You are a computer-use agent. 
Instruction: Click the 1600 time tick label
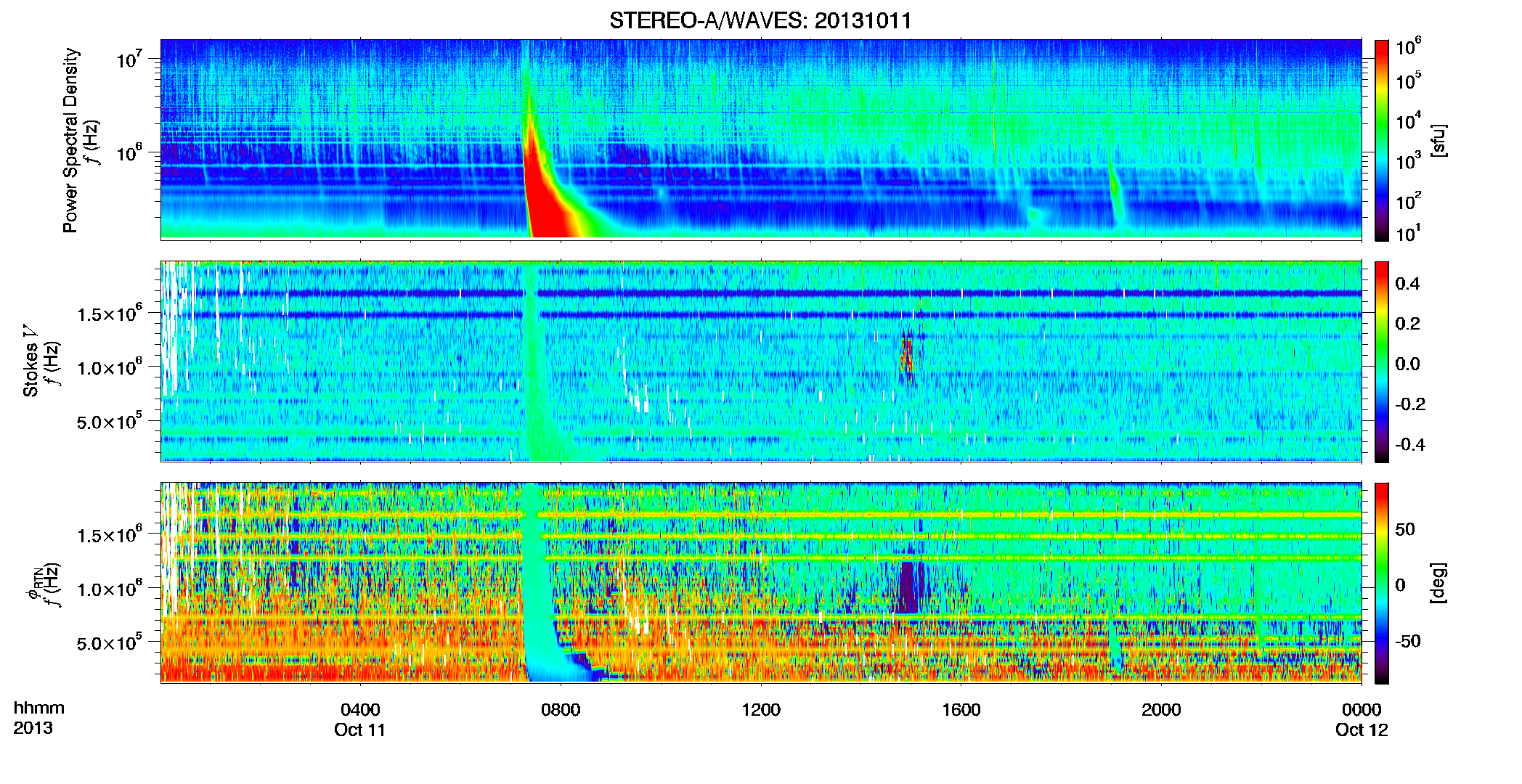(961, 709)
